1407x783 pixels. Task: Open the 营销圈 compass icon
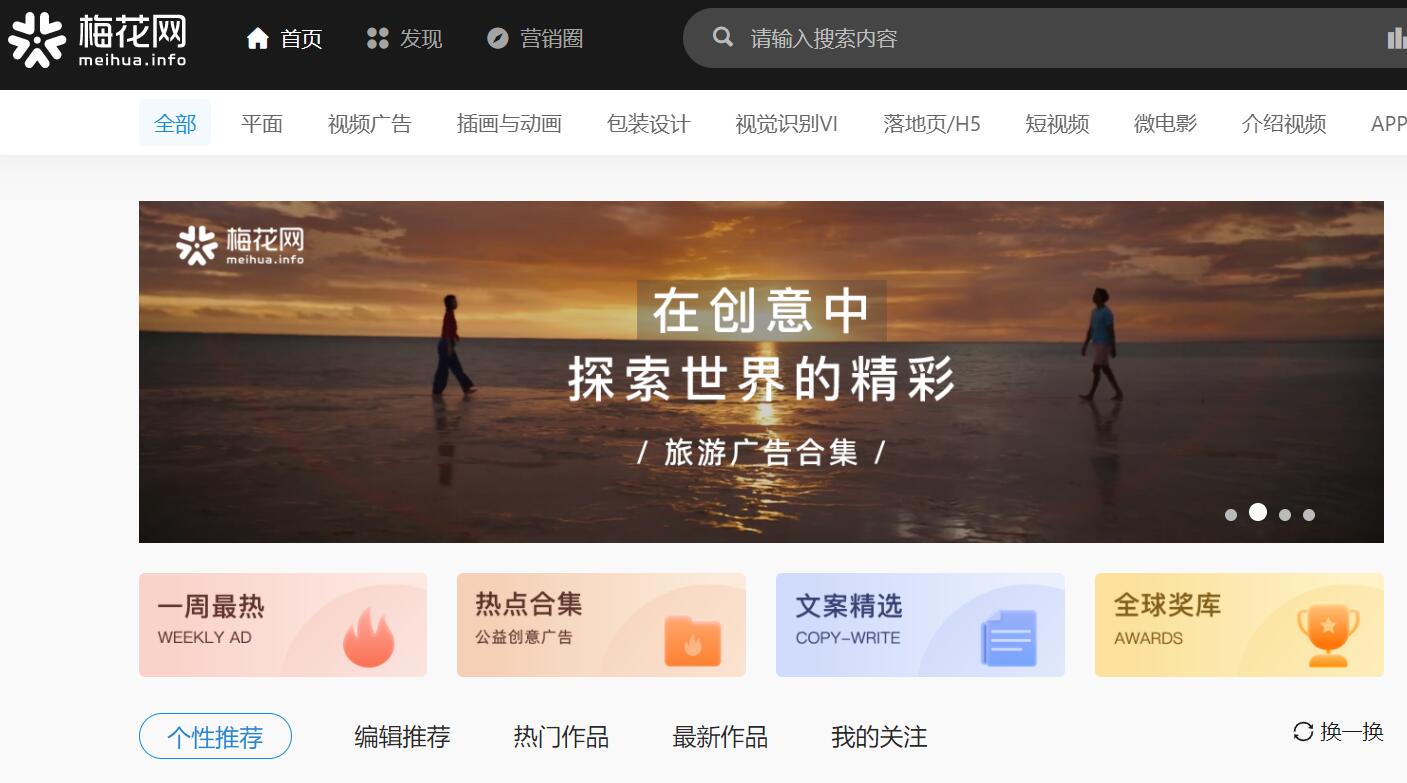pos(497,39)
